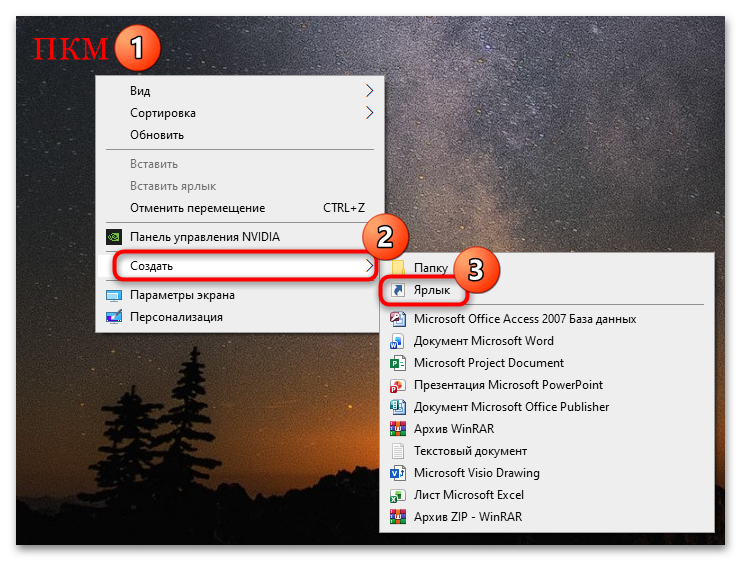Click the PowerPoint presentation icon

click(398, 385)
